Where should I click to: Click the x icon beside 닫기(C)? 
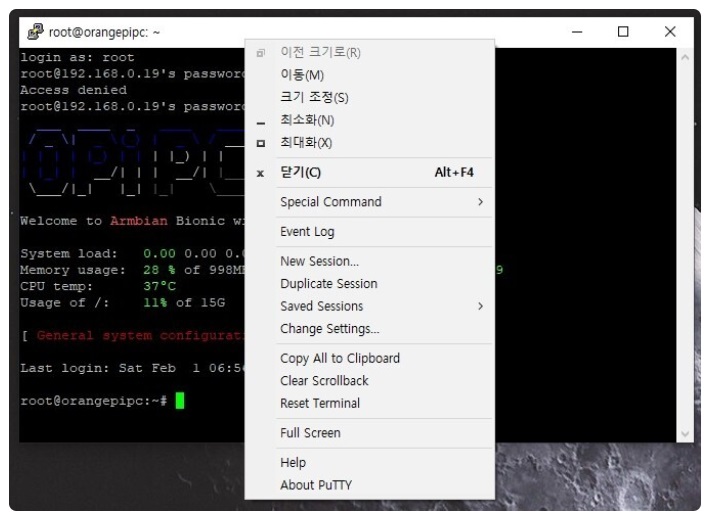[260, 173]
